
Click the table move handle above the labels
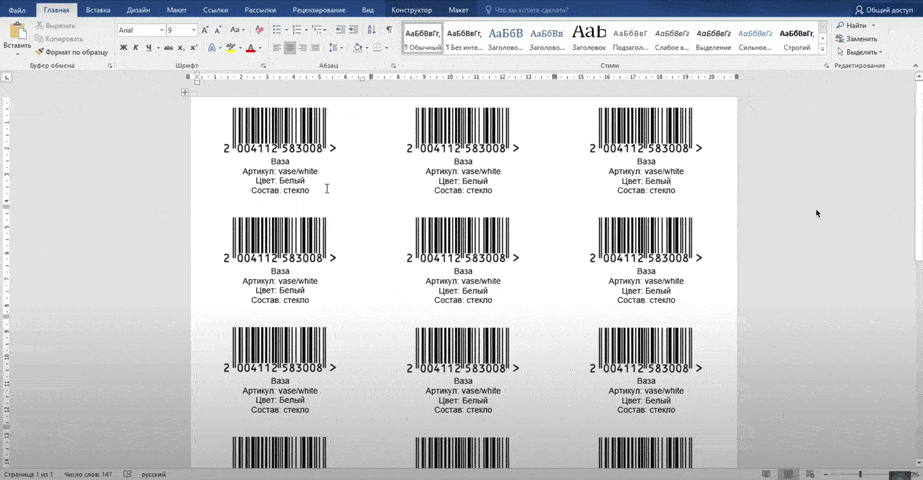point(185,93)
